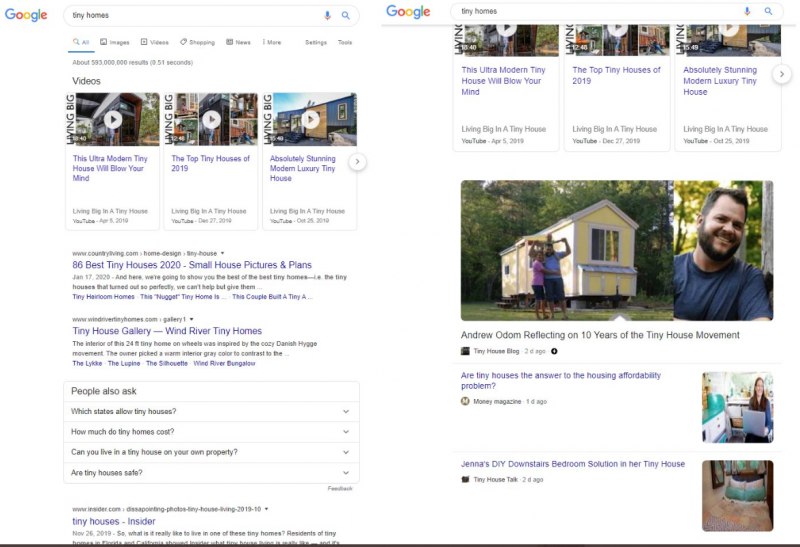Open 'Absolutely Stunning Modern Luxury Tiny House' title in right window

[720, 81]
